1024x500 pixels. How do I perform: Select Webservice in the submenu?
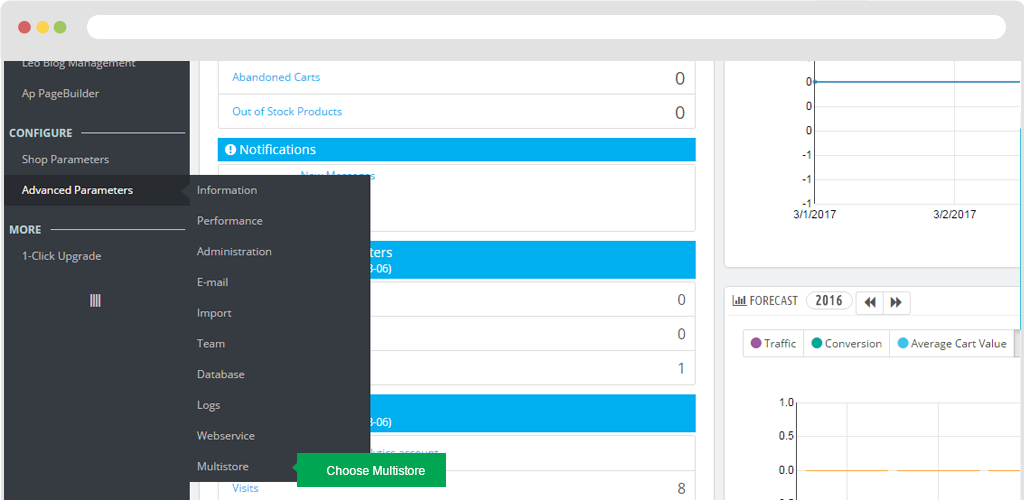[x=226, y=436]
